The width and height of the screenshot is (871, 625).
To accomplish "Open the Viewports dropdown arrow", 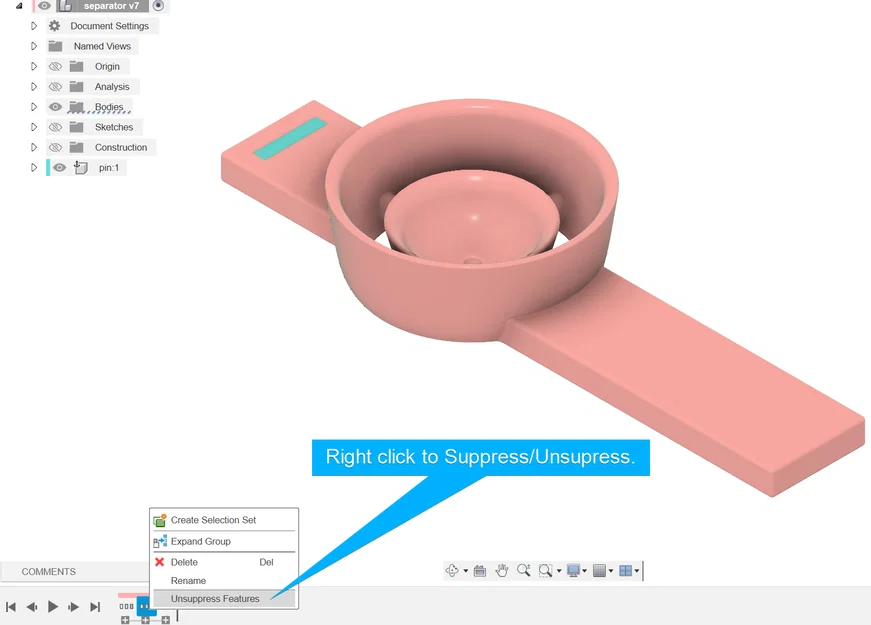I will tap(637, 571).
